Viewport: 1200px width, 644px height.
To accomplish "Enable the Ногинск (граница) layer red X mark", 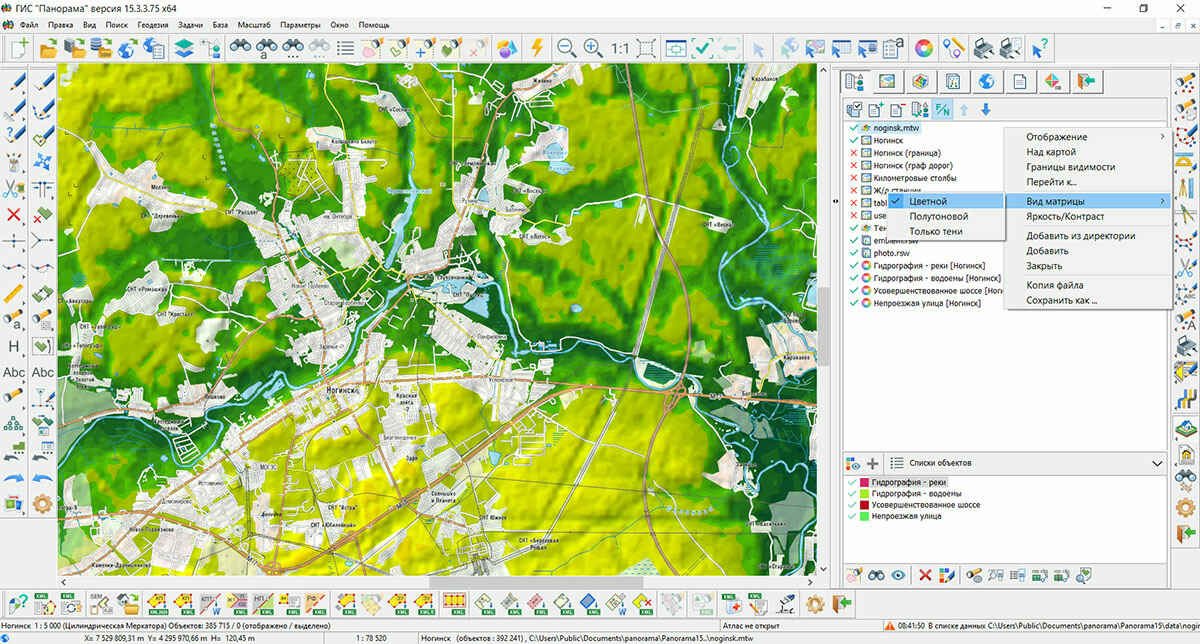I will point(854,153).
